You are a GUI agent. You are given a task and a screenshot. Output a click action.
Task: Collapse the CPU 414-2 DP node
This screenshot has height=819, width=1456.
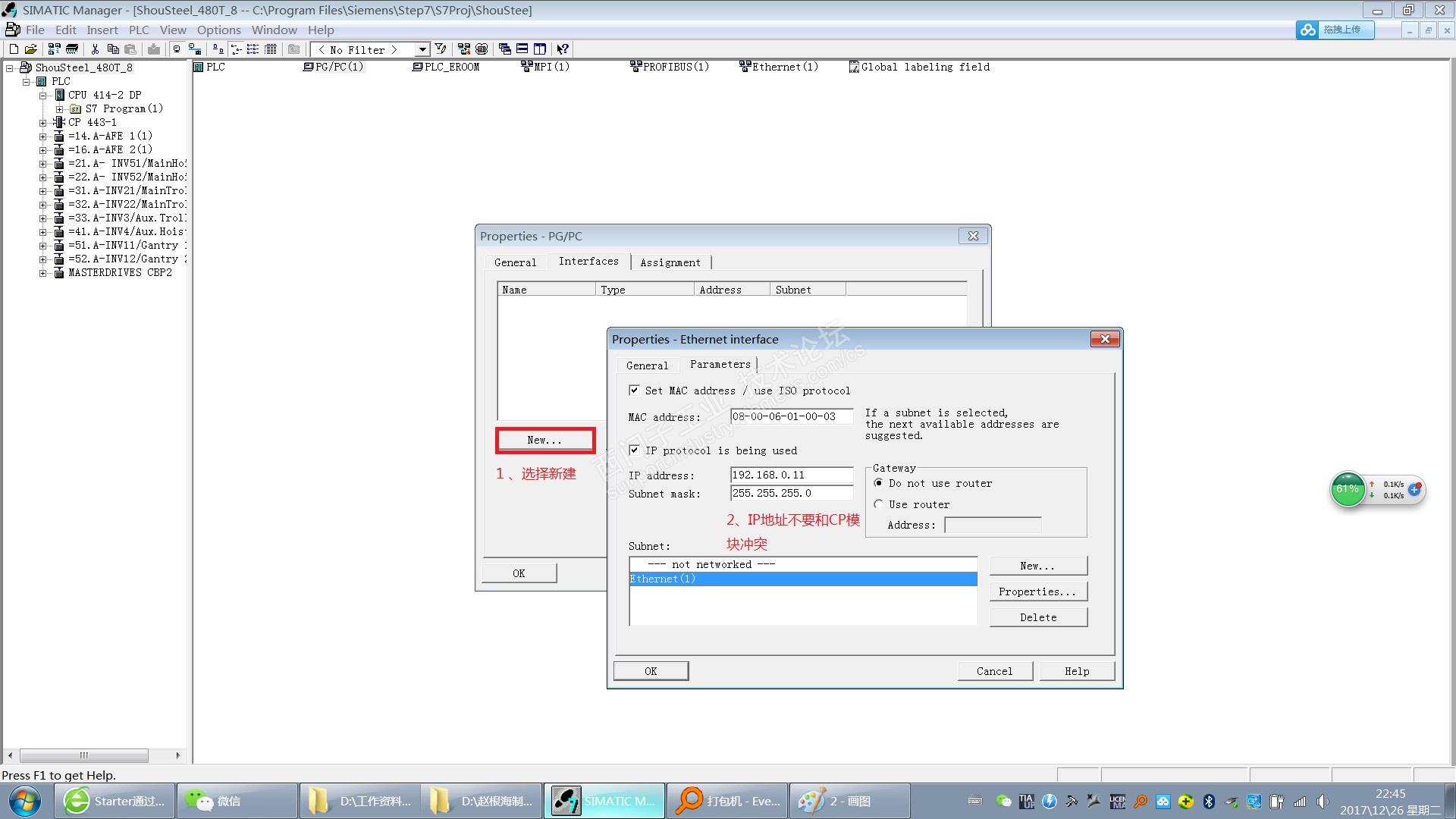[x=43, y=95]
